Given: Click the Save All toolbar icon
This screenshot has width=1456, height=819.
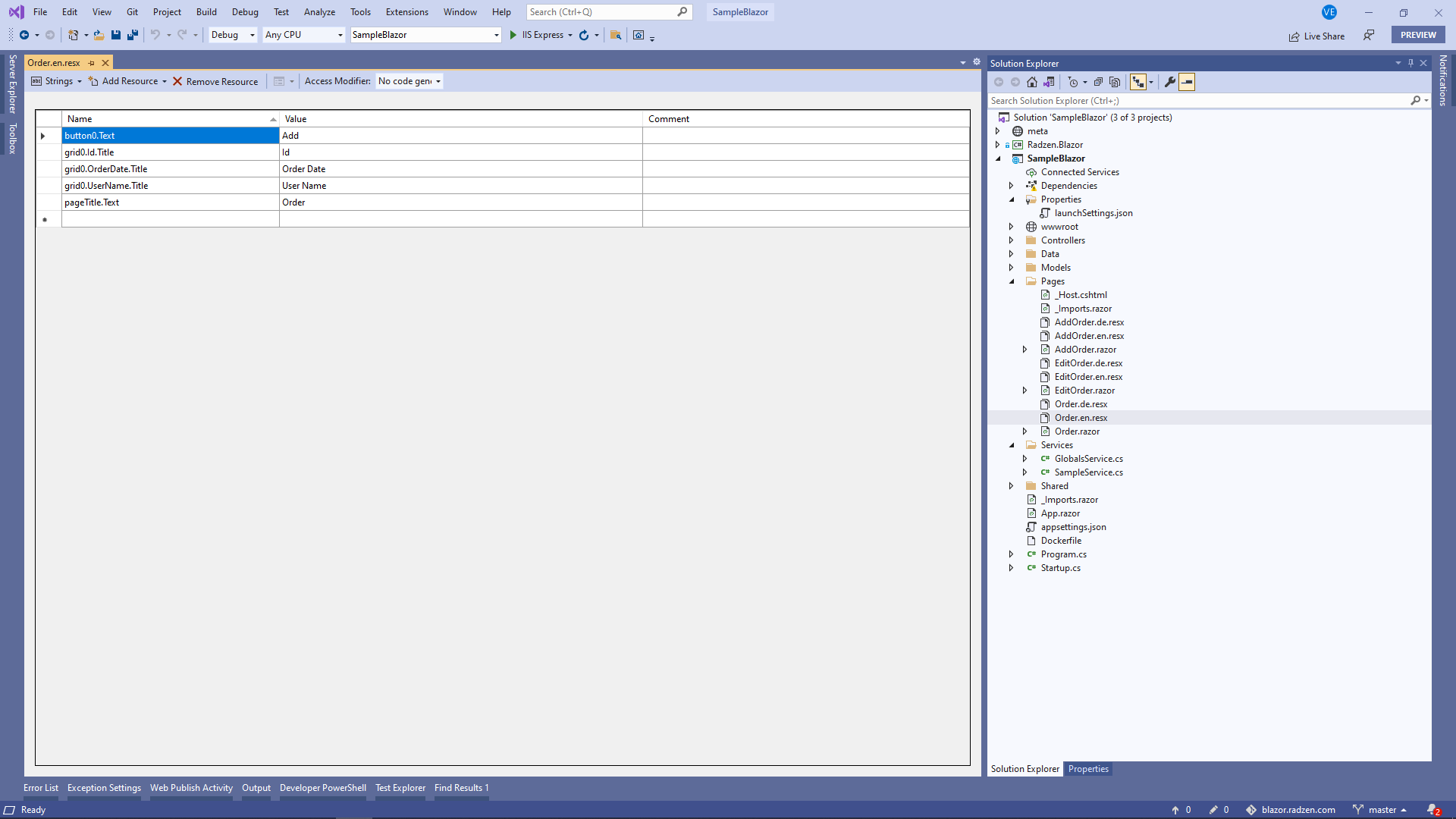Looking at the screenshot, I should pos(133,35).
